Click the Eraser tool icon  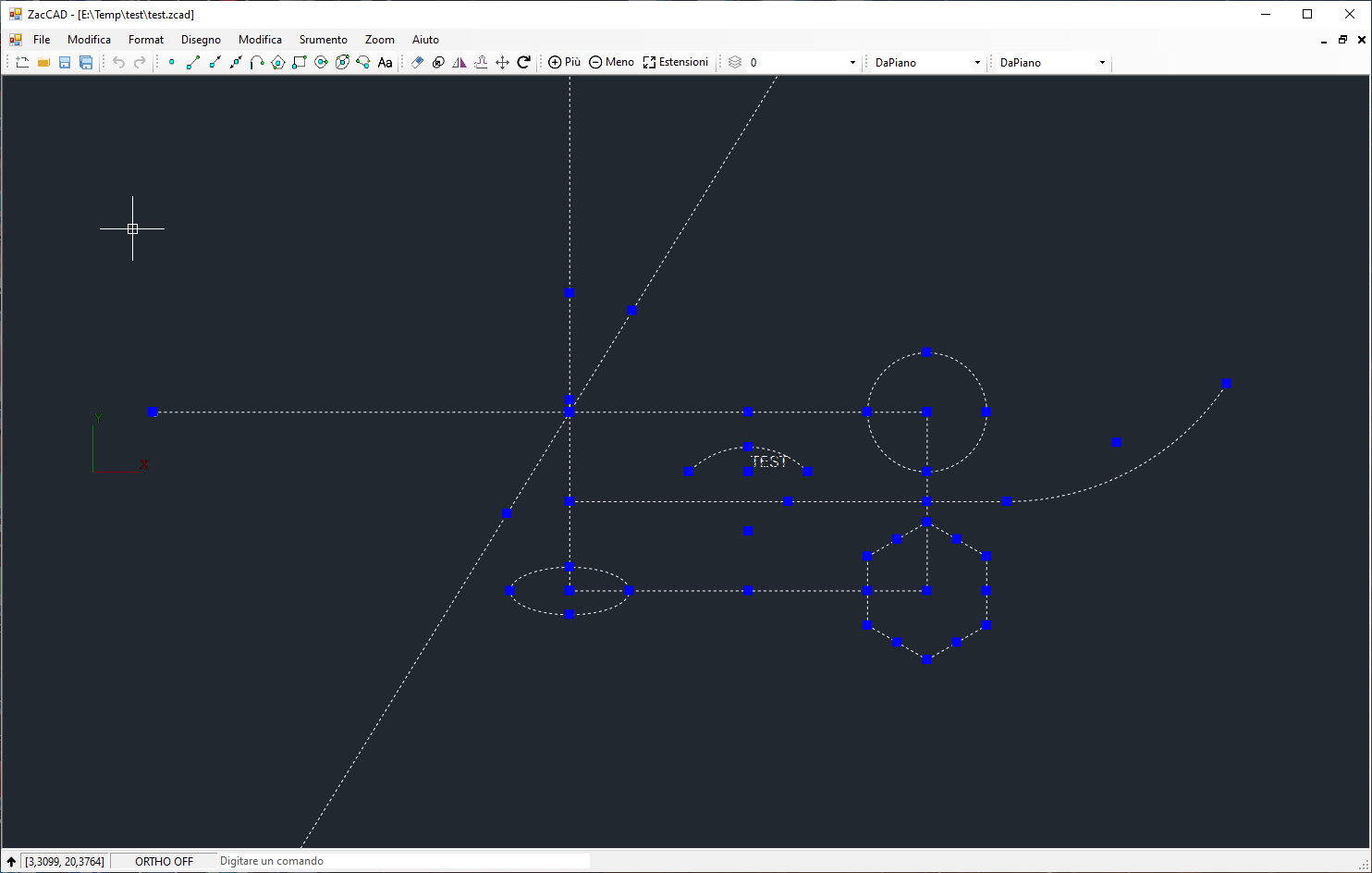(x=417, y=63)
